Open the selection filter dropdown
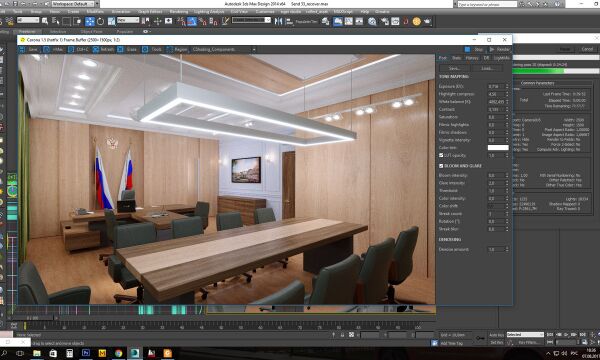Screen dimensions: 600x360 click(x=28, y=20)
